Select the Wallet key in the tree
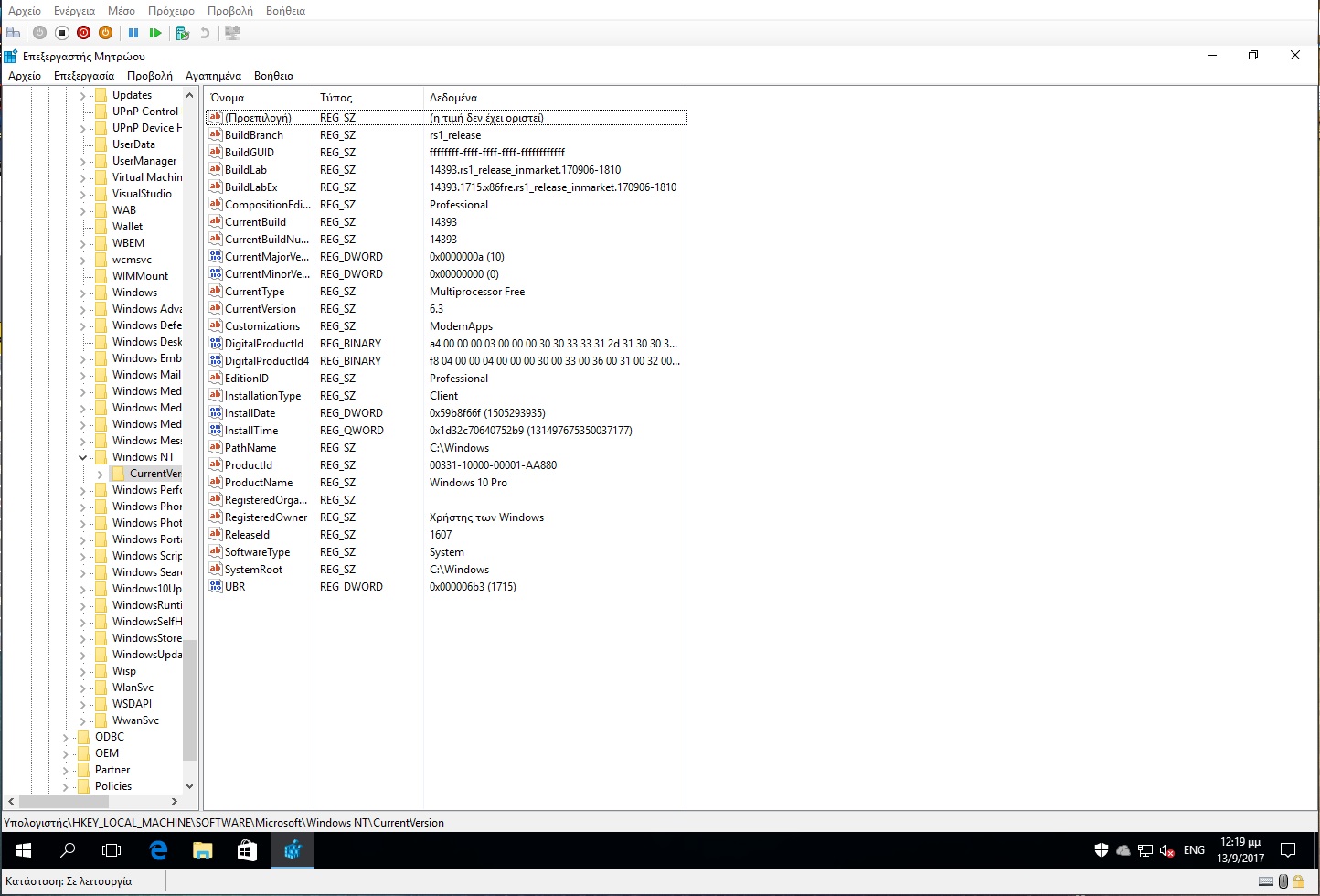Image resolution: width=1320 pixels, height=896 pixels. pos(127,227)
